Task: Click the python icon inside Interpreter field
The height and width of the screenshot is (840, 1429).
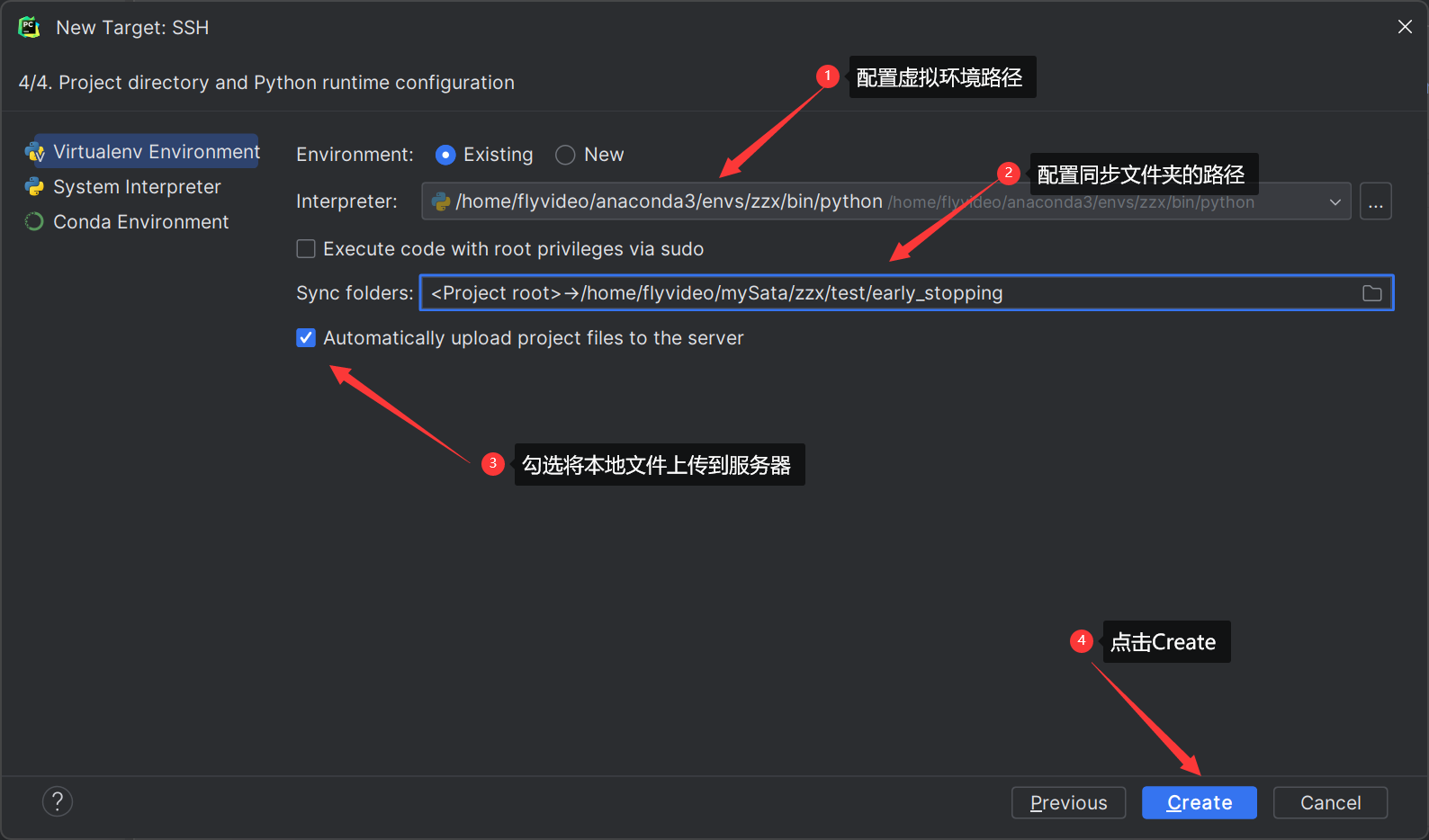Action: click(442, 201)
